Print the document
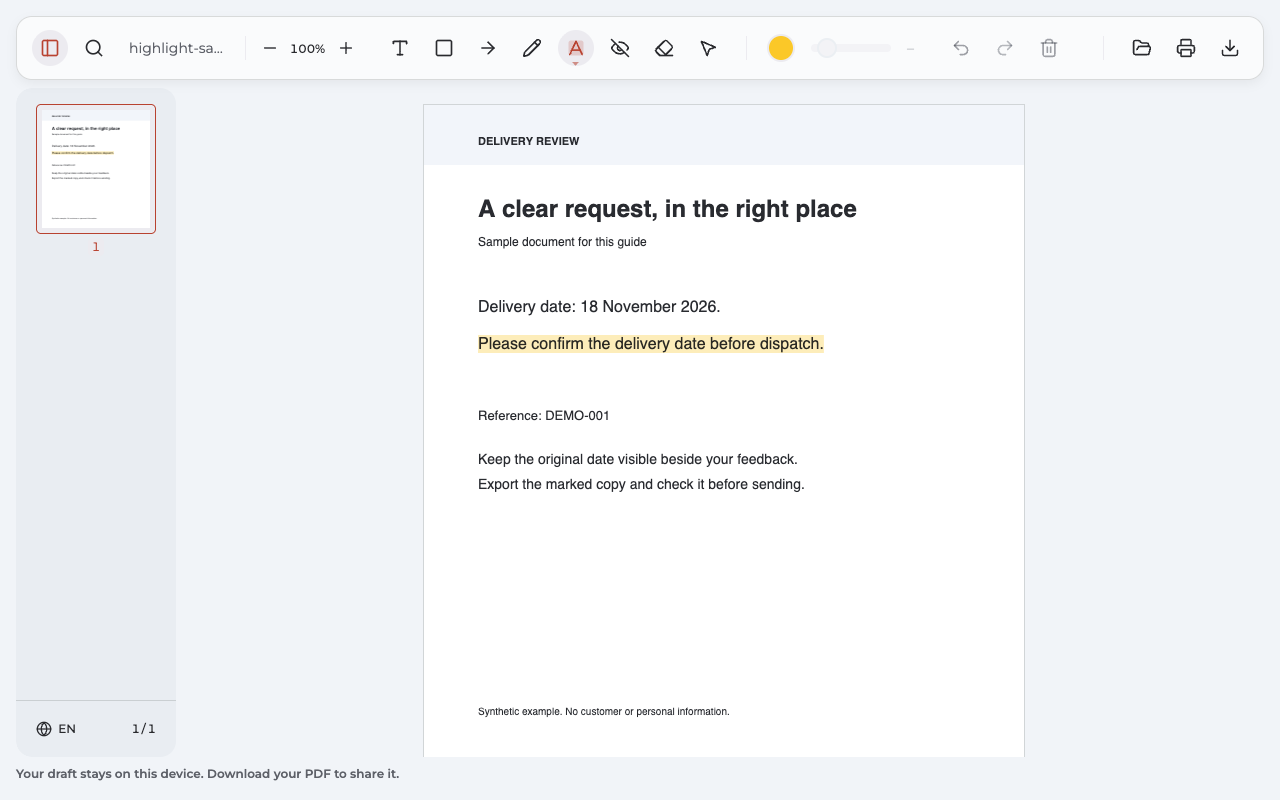Image resolution: width=1280 pixels, height=800 pixels. pyautogui.click(x=1186, y=48)
